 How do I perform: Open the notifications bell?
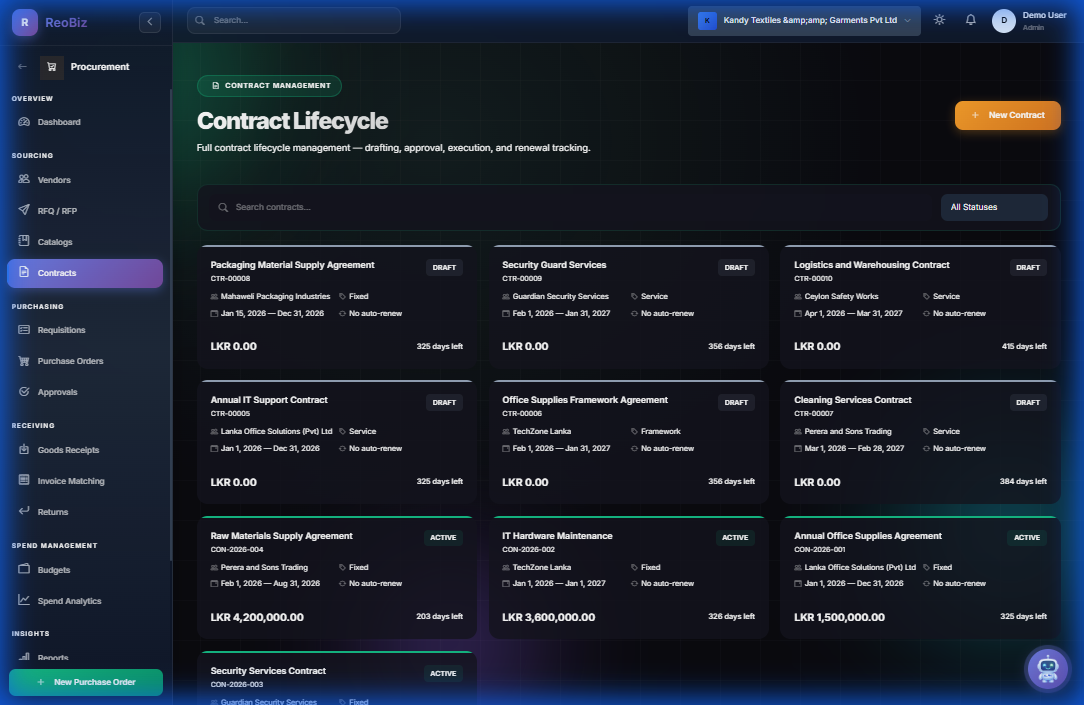970,19
